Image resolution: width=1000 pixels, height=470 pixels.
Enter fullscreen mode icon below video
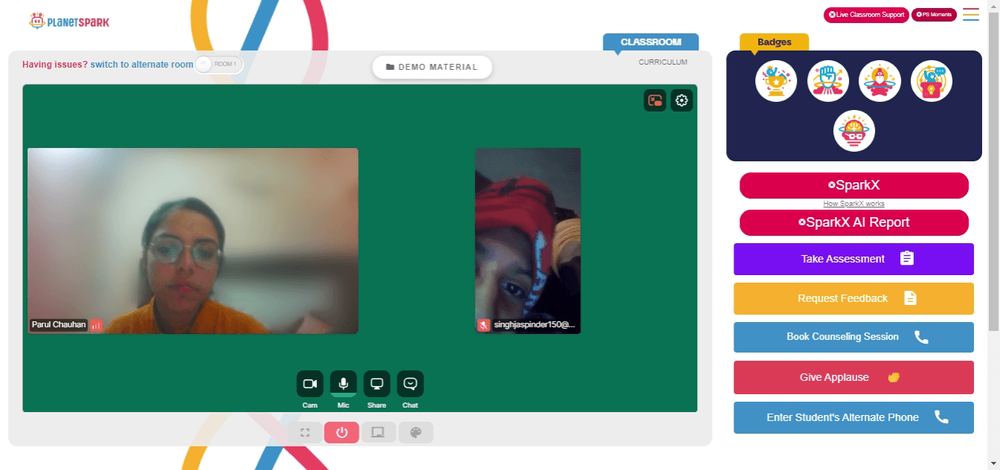click(x=305, y=432)
